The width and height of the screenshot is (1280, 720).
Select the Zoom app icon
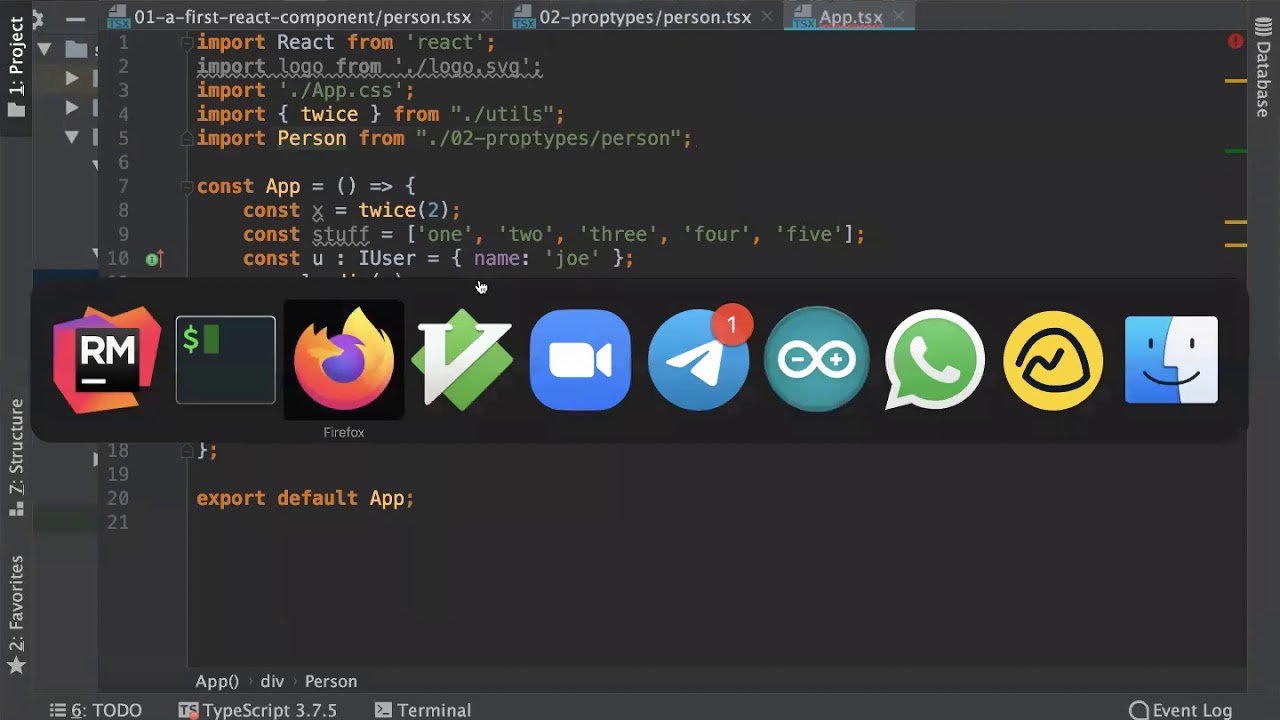(580, 360)
